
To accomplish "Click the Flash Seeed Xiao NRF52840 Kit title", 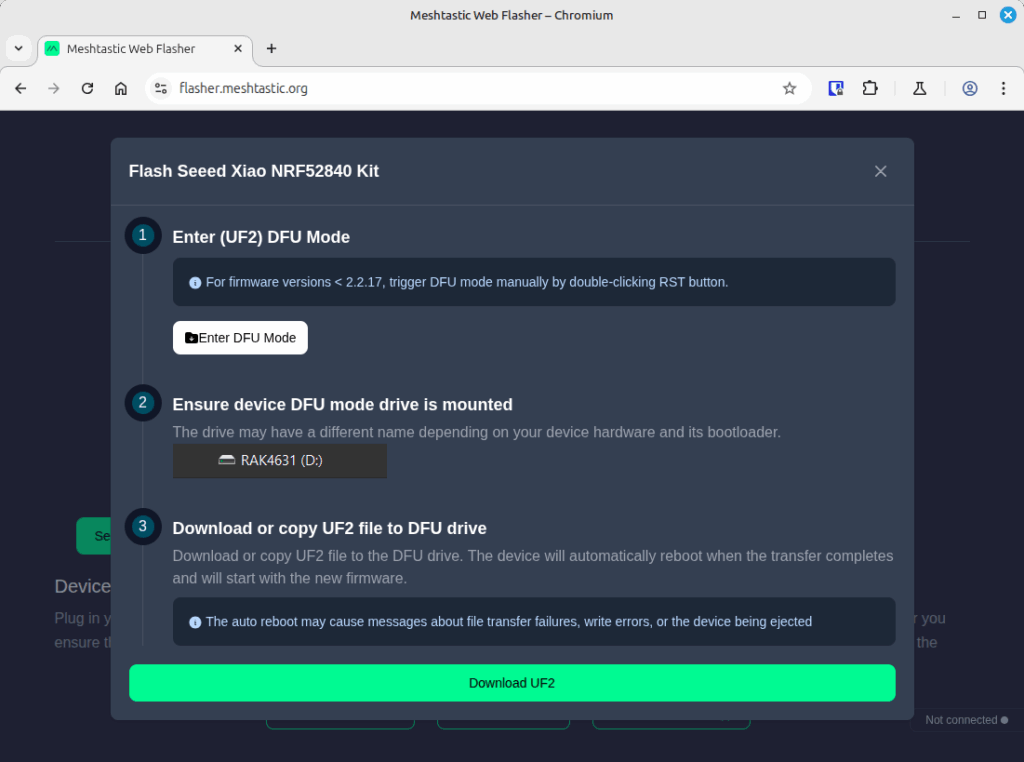I will click(253, 171).
